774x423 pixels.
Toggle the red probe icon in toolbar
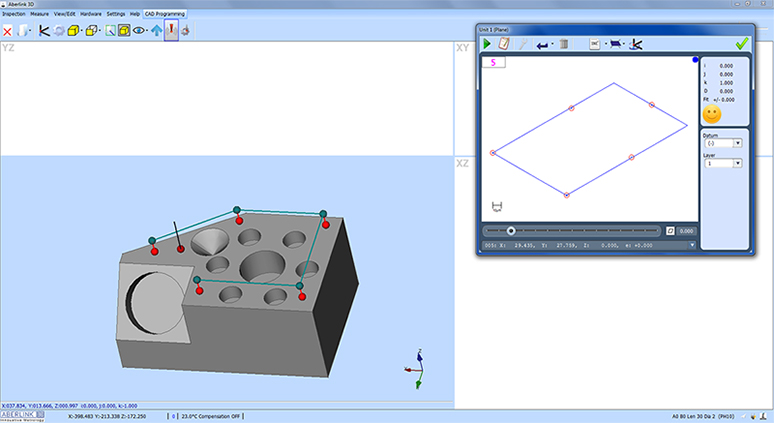[x=171, y=31]
